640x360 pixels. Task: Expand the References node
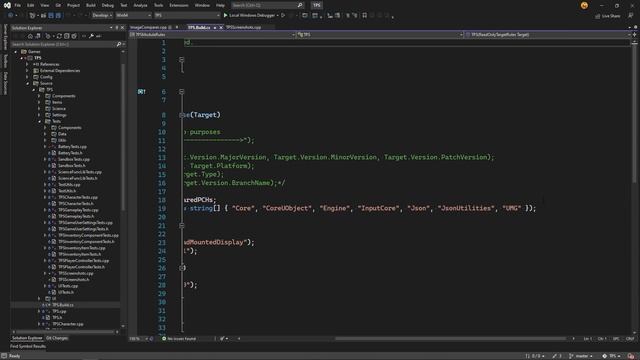pos(27,64)
